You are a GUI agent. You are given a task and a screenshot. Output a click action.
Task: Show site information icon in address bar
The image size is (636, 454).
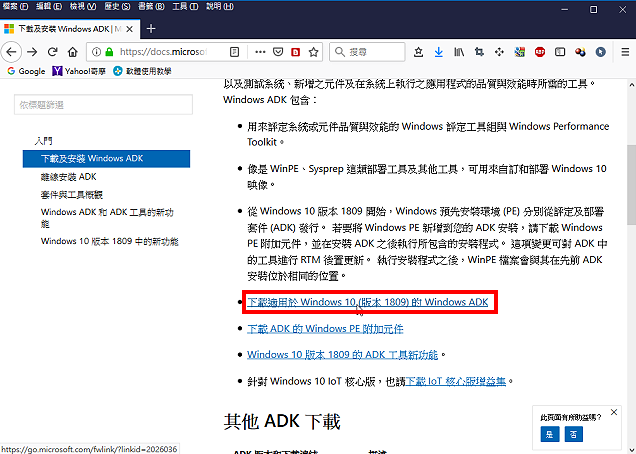click(96, 52)
